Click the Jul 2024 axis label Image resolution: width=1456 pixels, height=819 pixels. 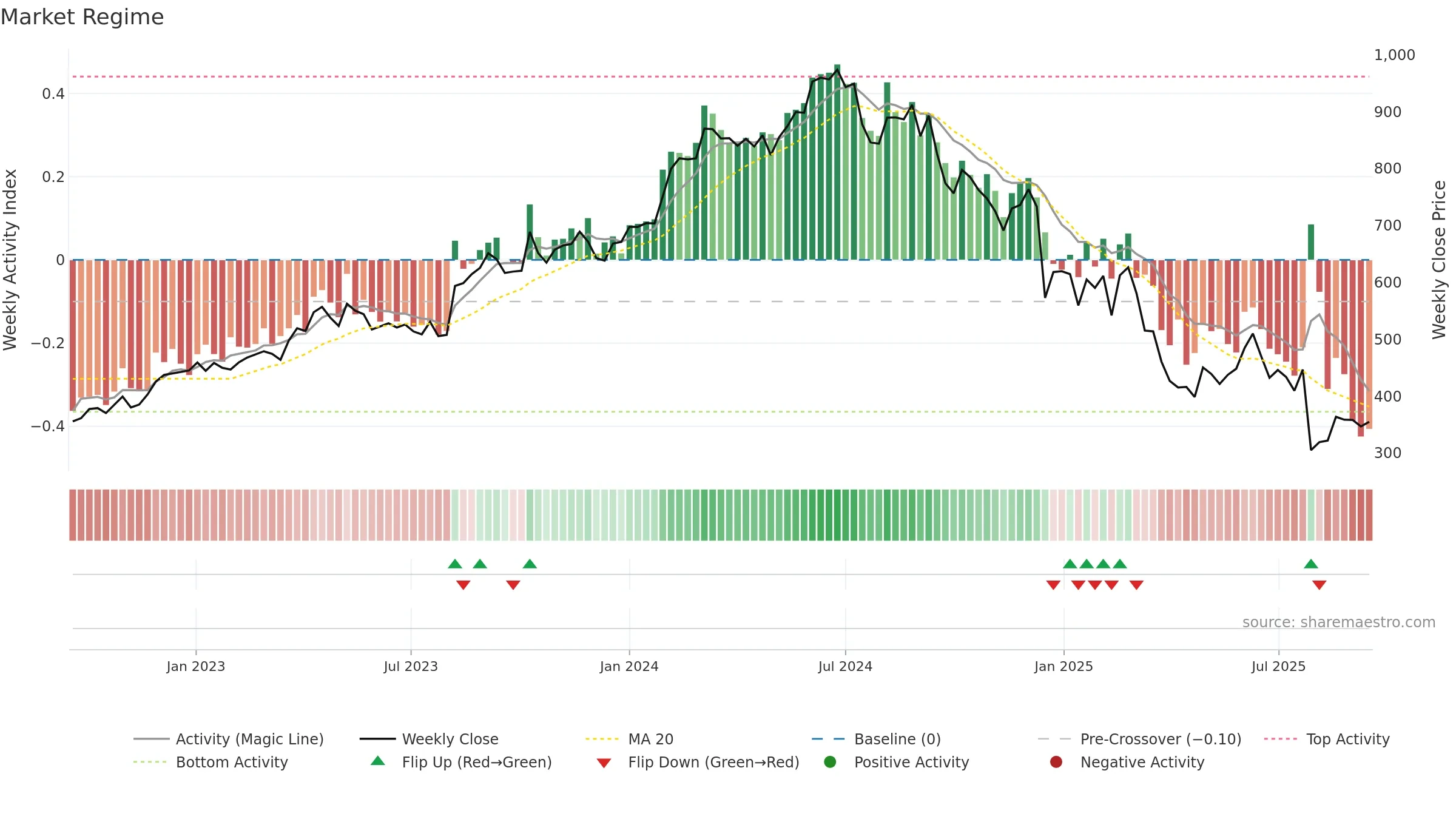click(845, 666)
